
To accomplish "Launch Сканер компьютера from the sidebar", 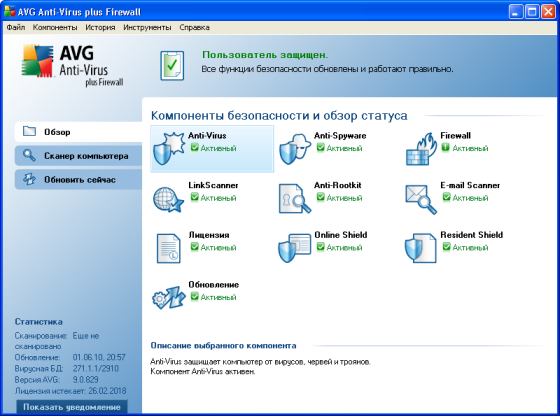I will click(x=78, y=156).
